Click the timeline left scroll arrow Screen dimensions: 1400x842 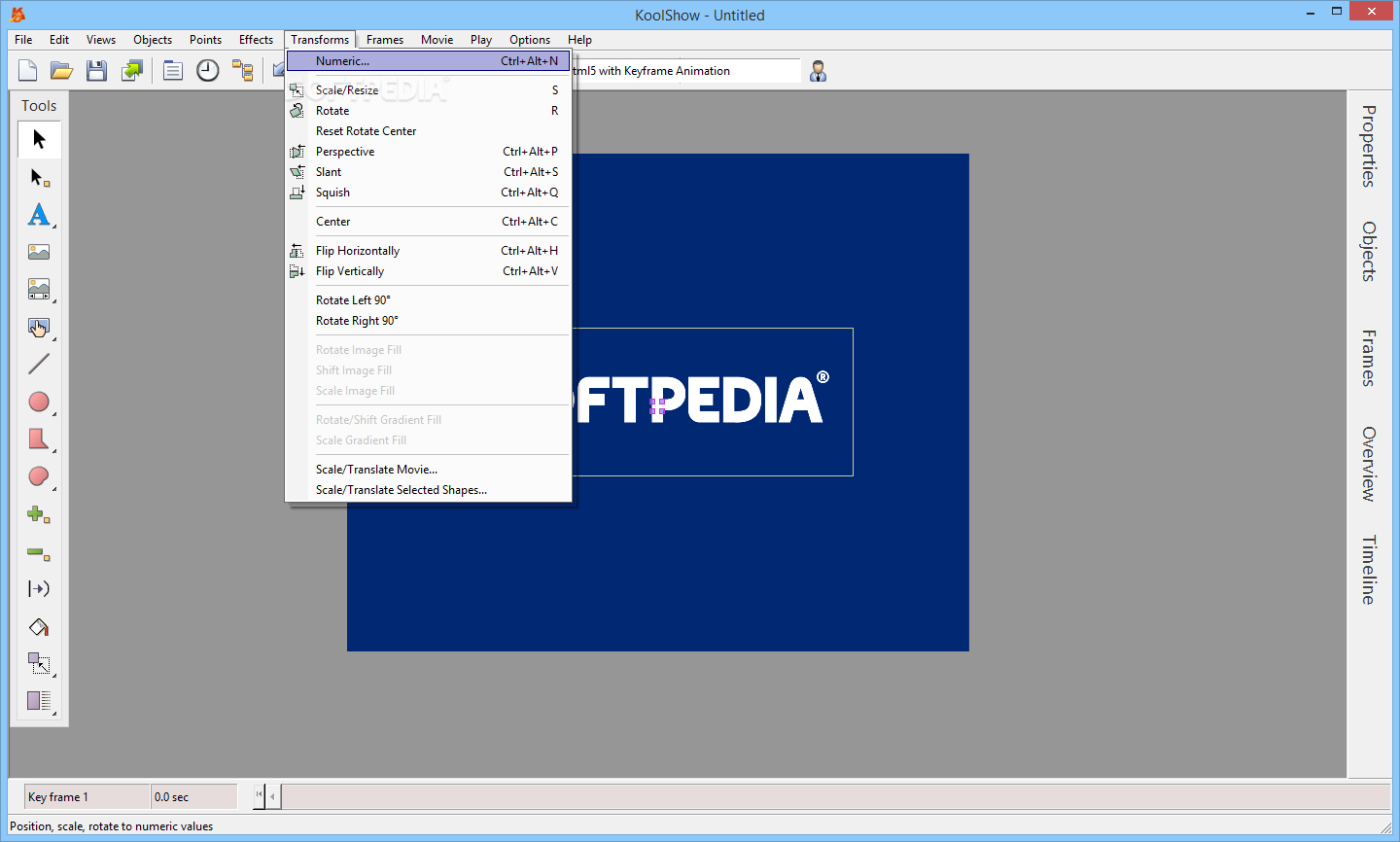tap(273, 797)
